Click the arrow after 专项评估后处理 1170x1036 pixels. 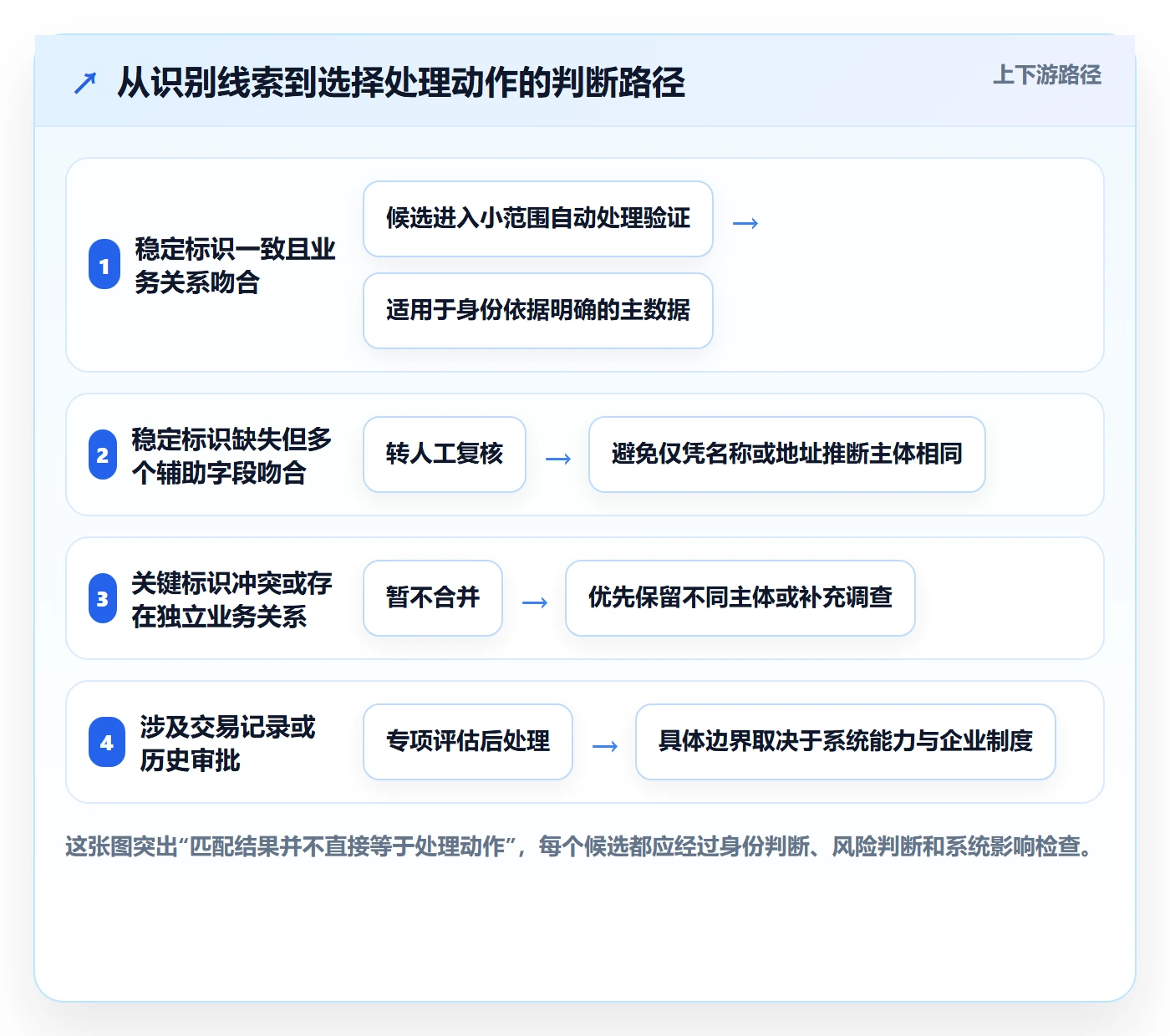click(x=605, y=746)
